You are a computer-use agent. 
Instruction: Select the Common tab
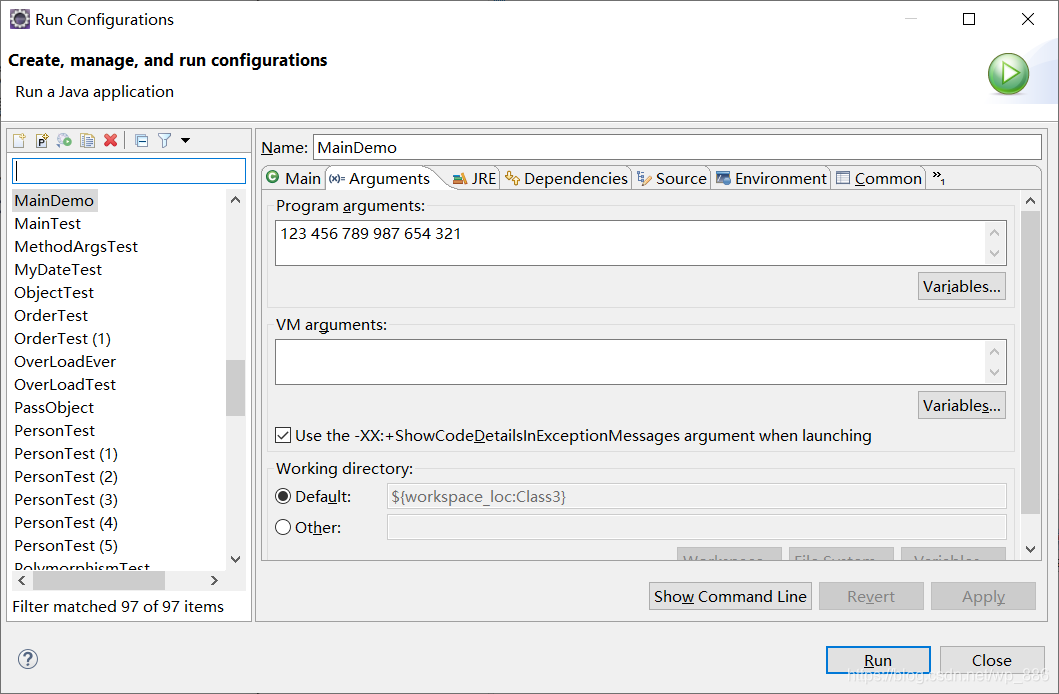point(879,178)
